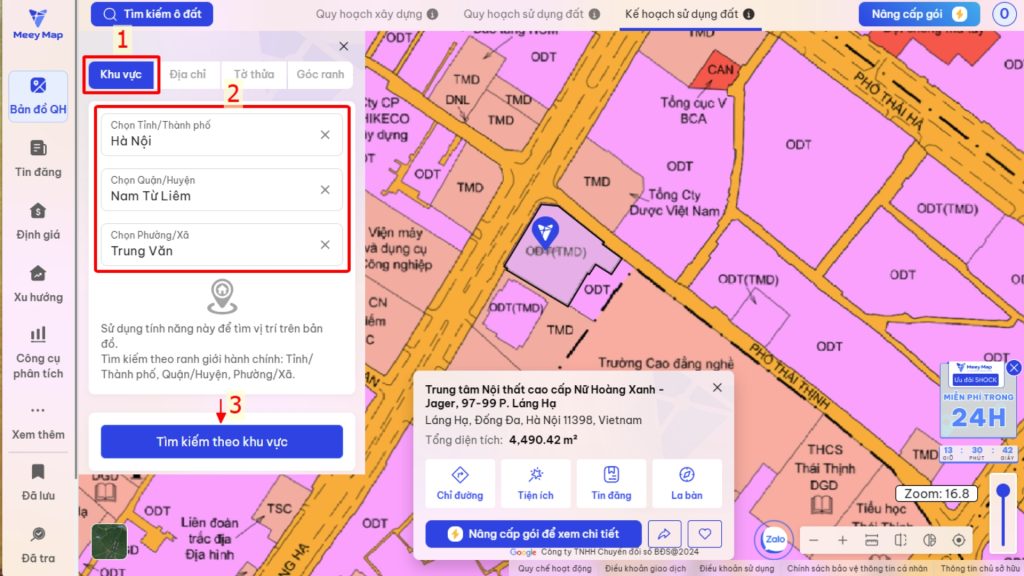Click the share arrow icon in popup
The width and height of the screenshot is (1024, 576).
[662, 534]
